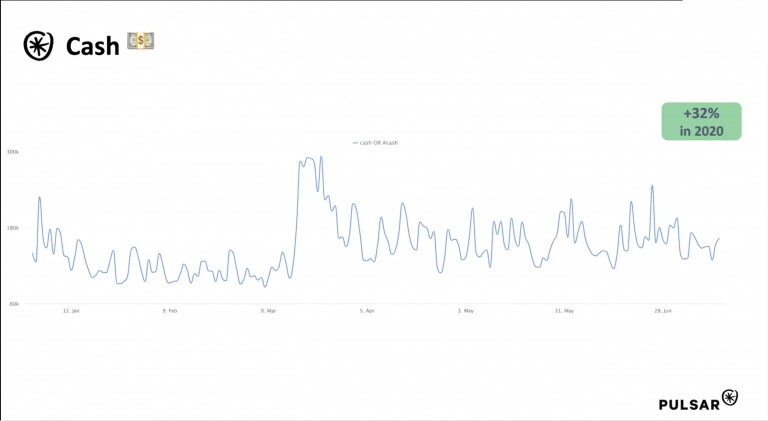
Task: Click the 60k y-axis label
Action: point(14,304)
